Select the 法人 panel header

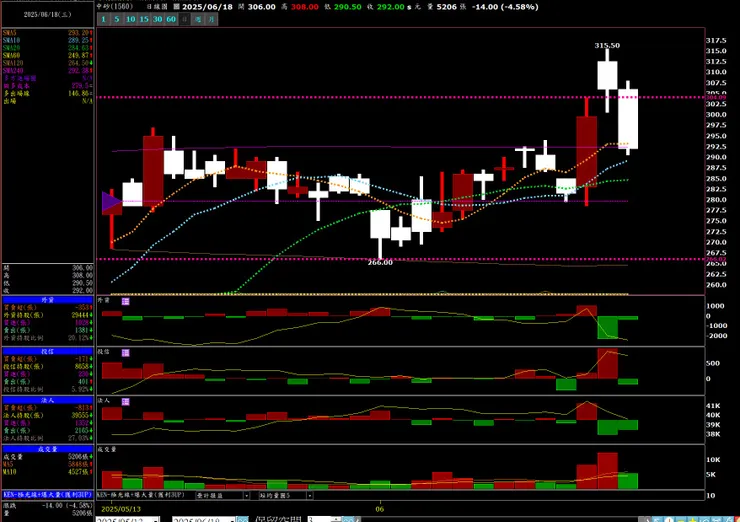click(x=48, y=400)
